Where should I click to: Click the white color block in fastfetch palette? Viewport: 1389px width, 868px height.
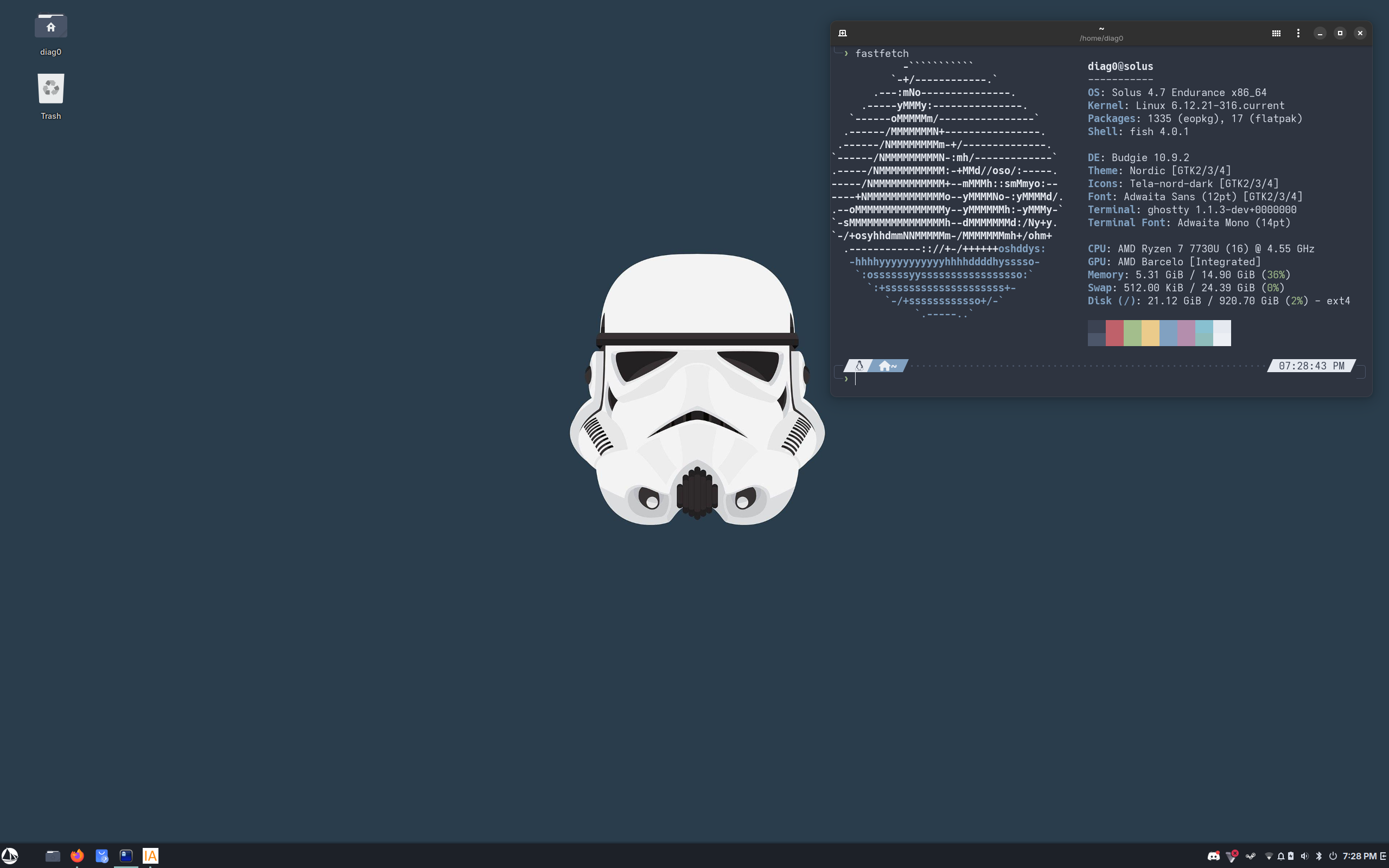pyautogui.click(x=1222, y=333)
